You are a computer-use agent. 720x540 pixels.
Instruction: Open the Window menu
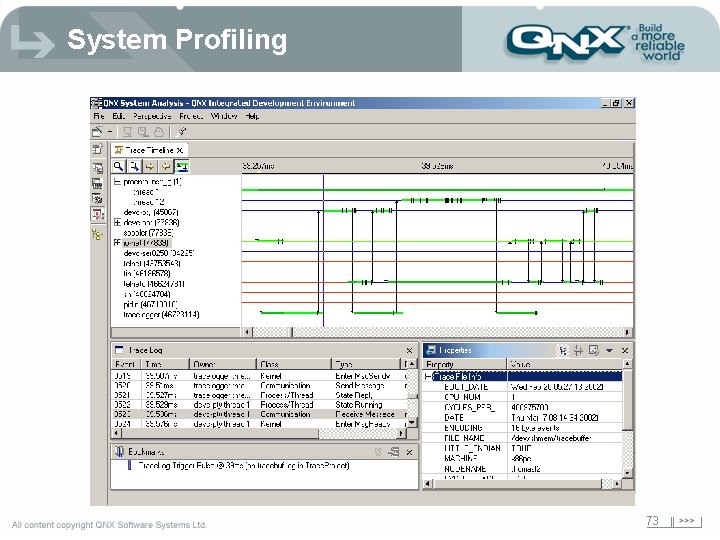click(x=224, y=116)
